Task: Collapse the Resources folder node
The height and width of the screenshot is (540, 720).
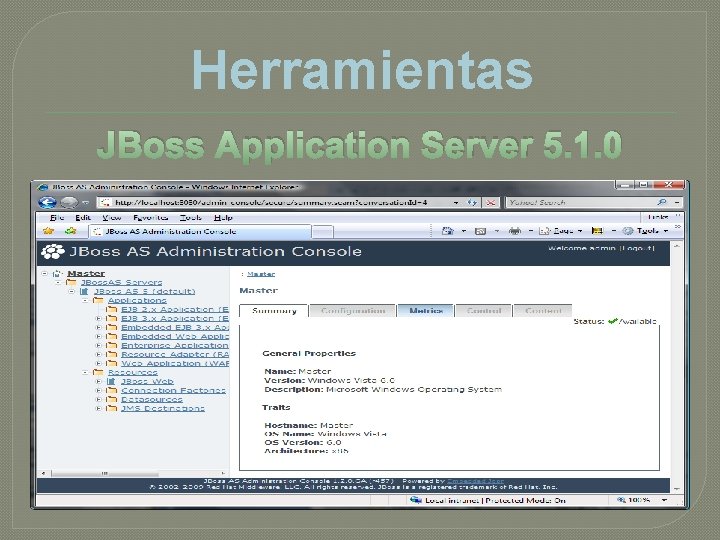Action: [x=85, y=372]
